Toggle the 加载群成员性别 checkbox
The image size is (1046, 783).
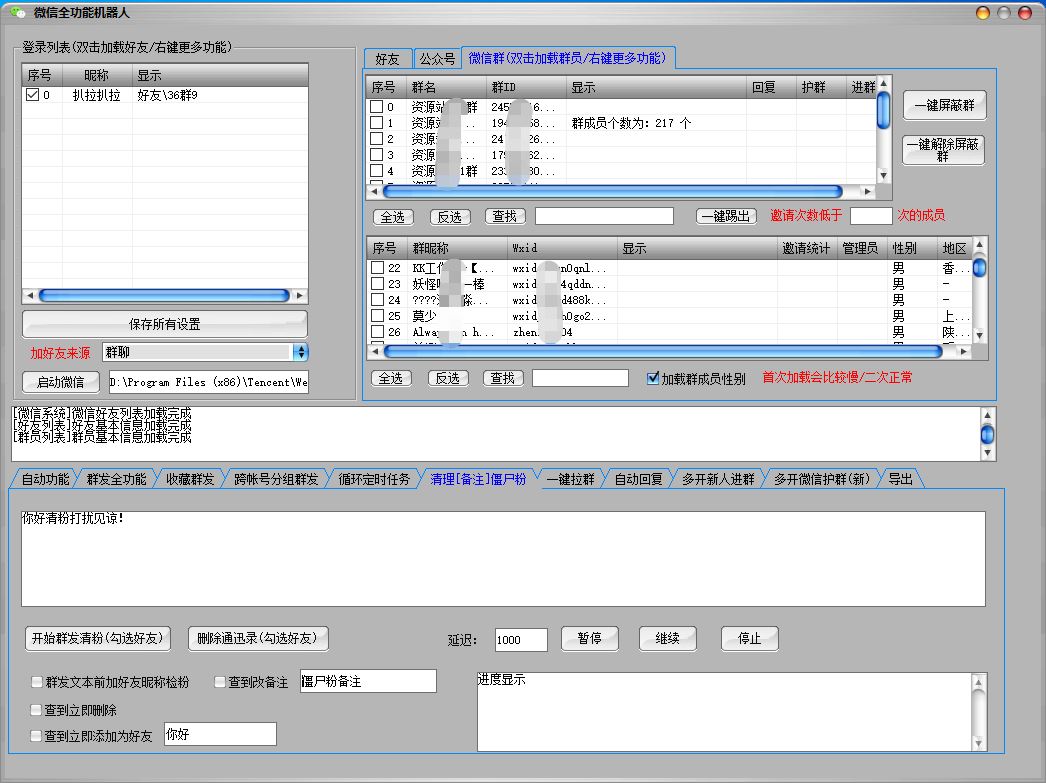pyautogui.click(x=653, y=379)
